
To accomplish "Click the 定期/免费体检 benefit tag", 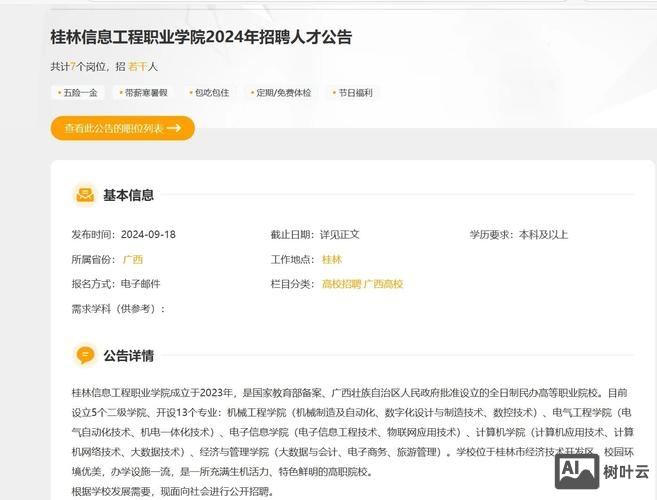I will click(281, 93).
